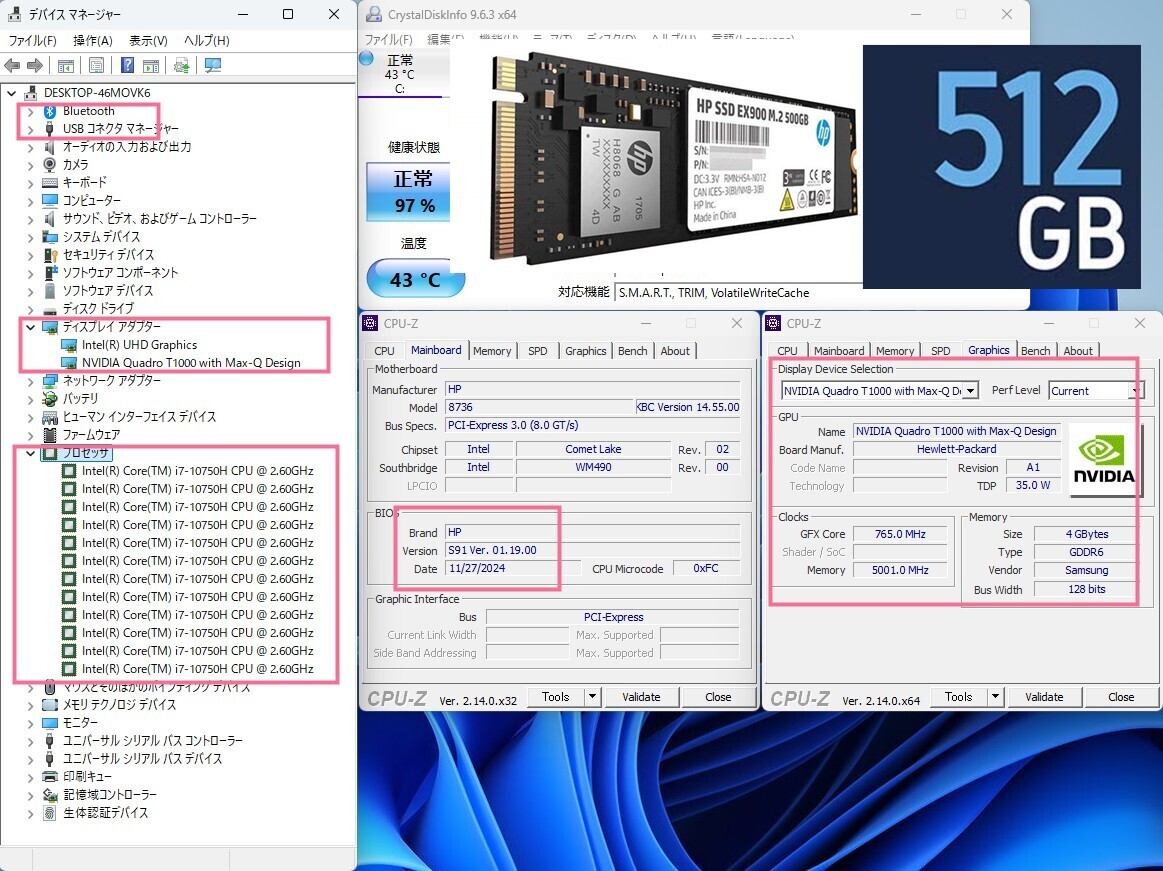Click the show/hide console tree toolbar icon

[66, 65]
